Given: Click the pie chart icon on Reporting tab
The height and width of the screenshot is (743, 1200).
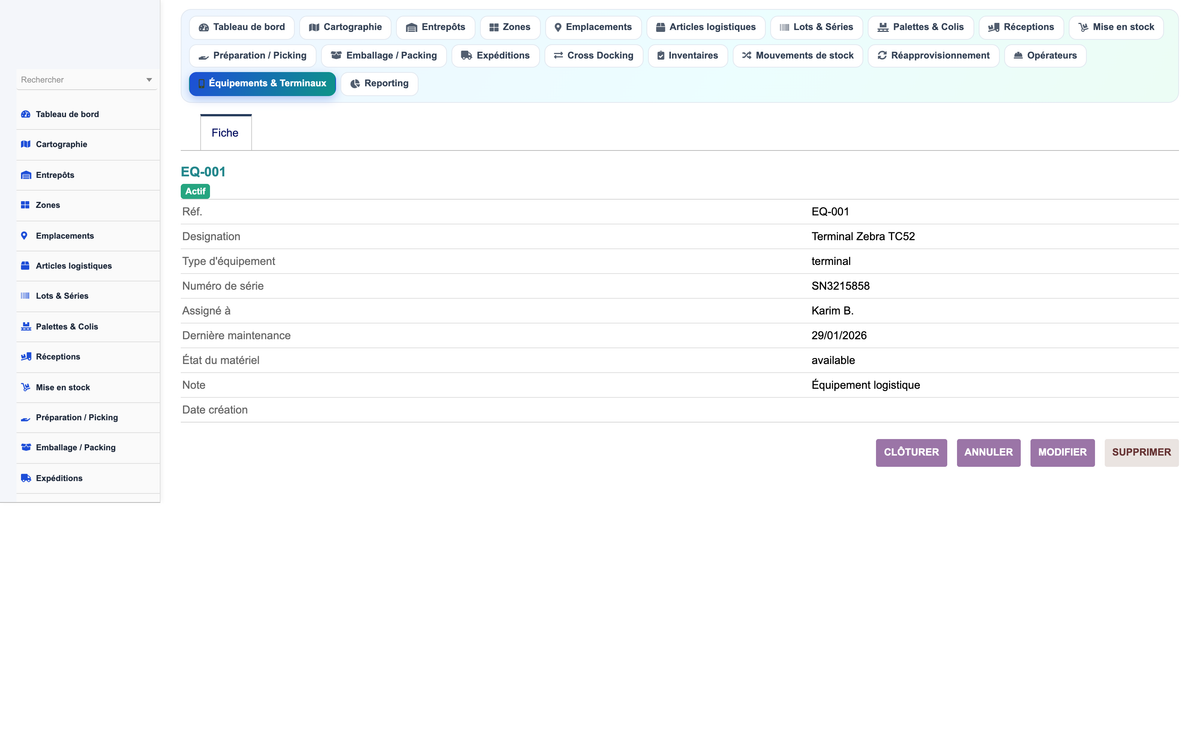Looking at the screenshot, I should [x=355, y=84].
